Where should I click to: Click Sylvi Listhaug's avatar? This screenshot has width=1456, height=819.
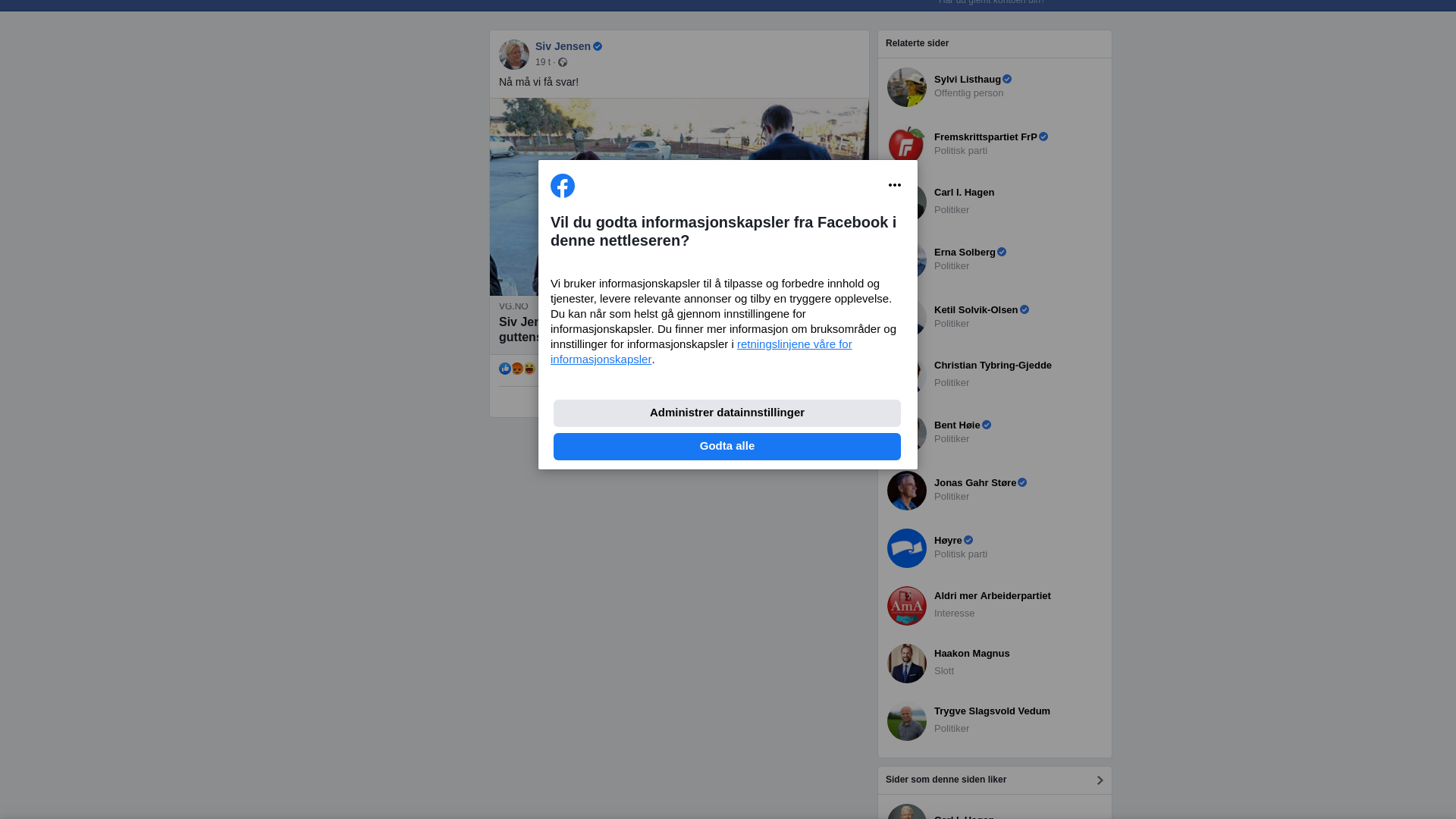(907, 87)
